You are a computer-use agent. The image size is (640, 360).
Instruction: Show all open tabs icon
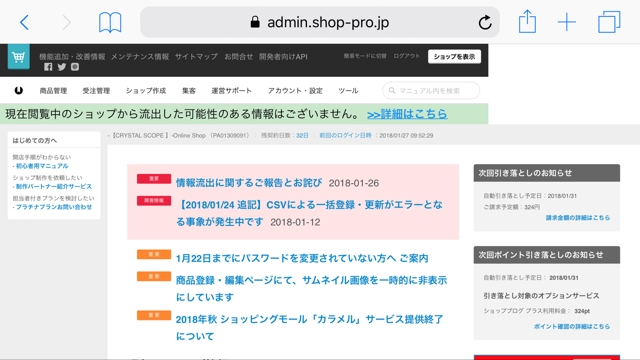[x=609, y=22]
